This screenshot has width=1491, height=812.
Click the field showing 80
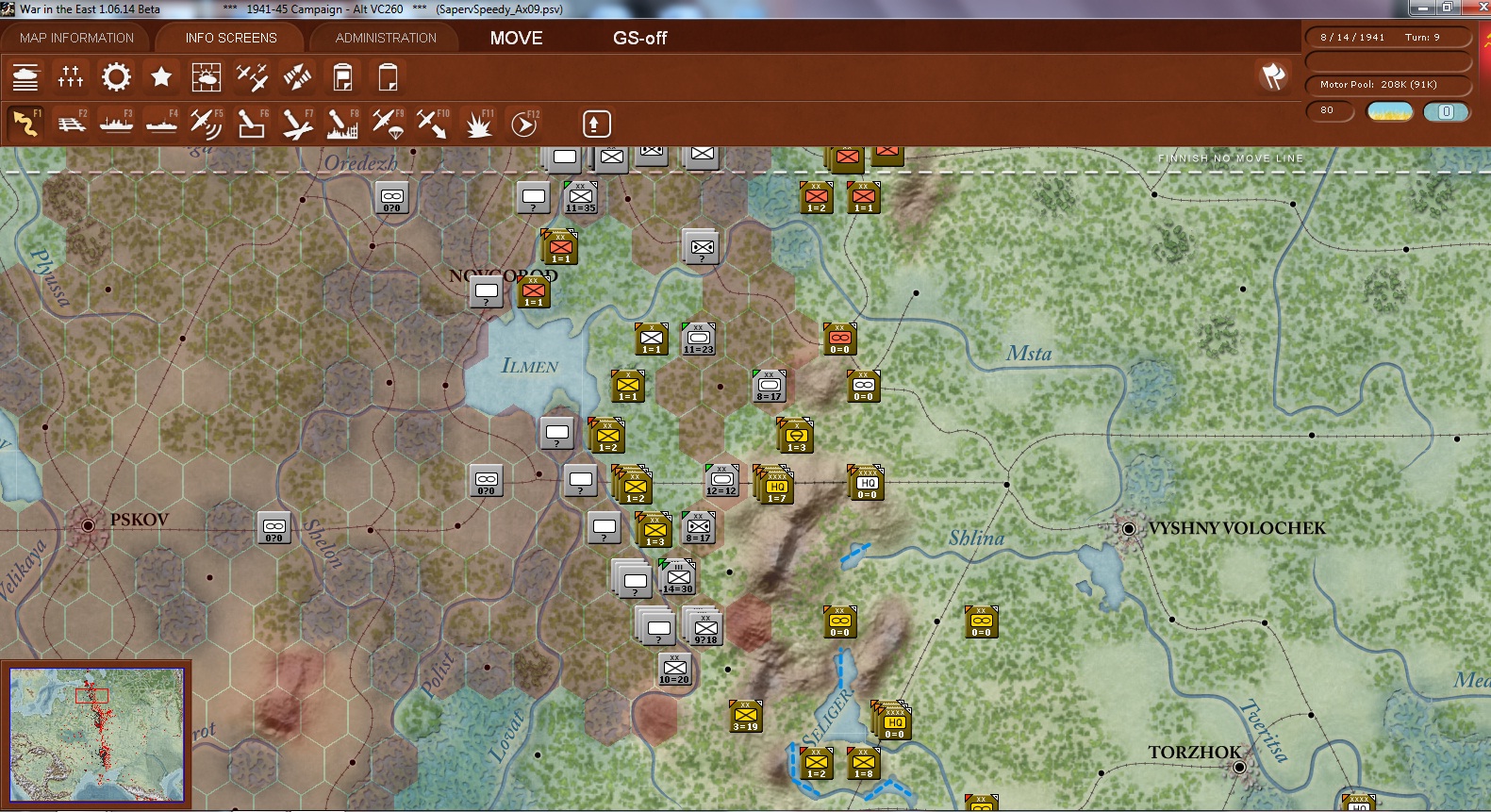[1330, 110]
